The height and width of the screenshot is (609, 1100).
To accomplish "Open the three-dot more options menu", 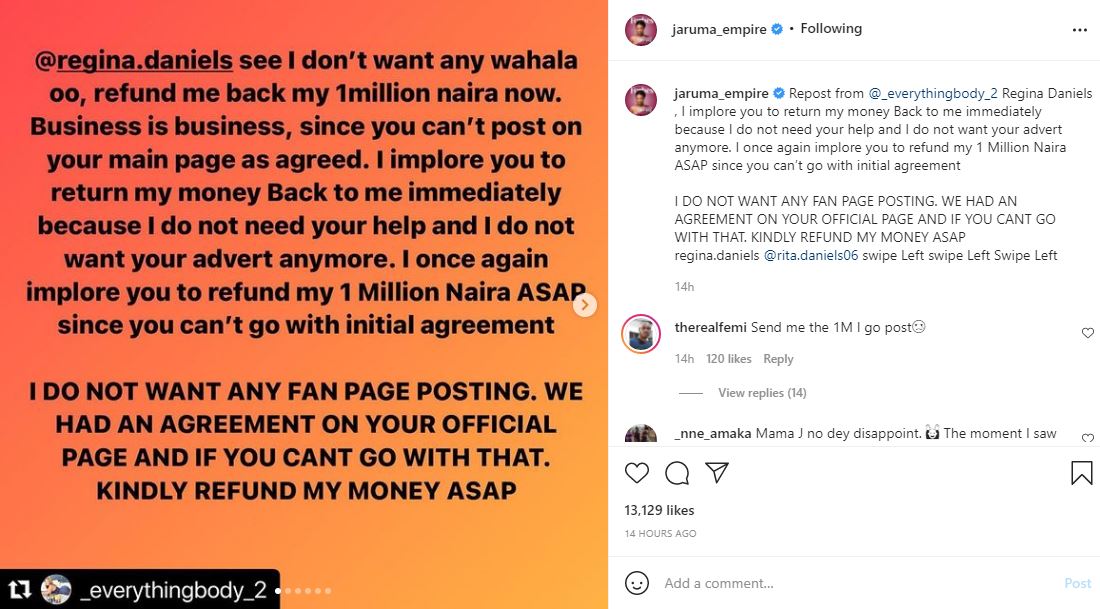I will [x=1079, y=30].
